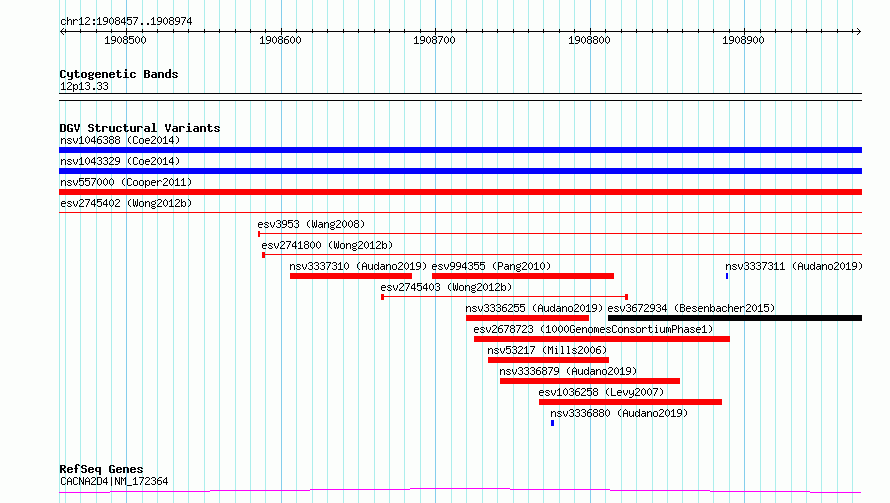Click the black esv3672934 (Besenbacher2015) bar
This screenshot has height=503, width=890.
(735, 318)
